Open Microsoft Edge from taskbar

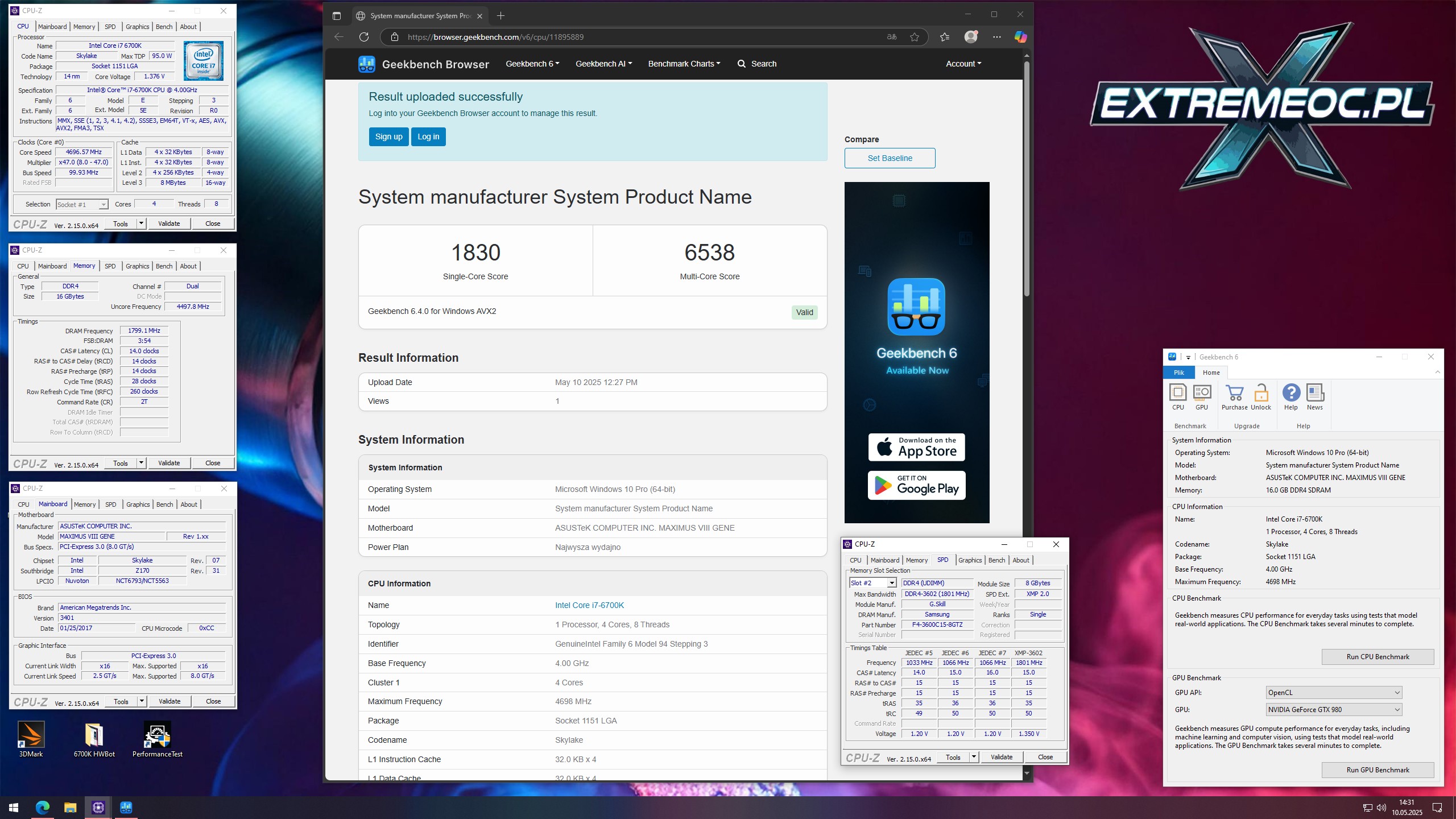pyautogui.click(x=43, y=808)
